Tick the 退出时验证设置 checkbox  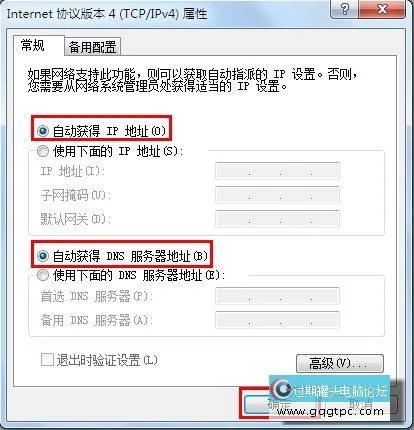[47, 360]
